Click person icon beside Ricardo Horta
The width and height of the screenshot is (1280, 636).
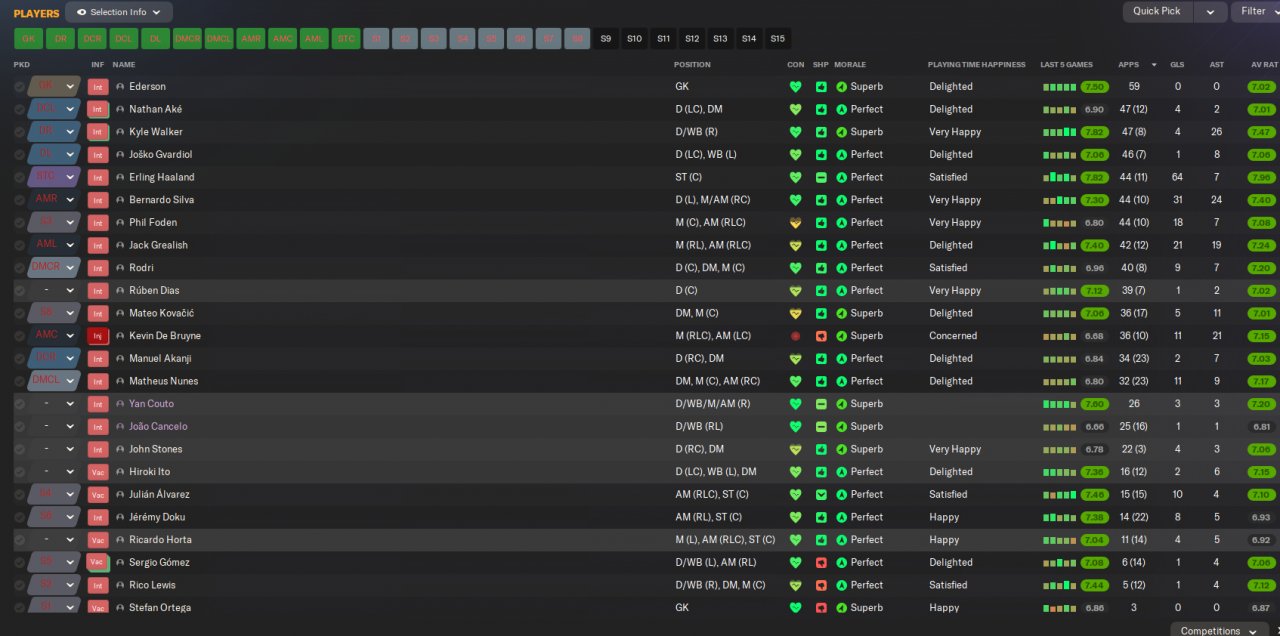(120, 540)
